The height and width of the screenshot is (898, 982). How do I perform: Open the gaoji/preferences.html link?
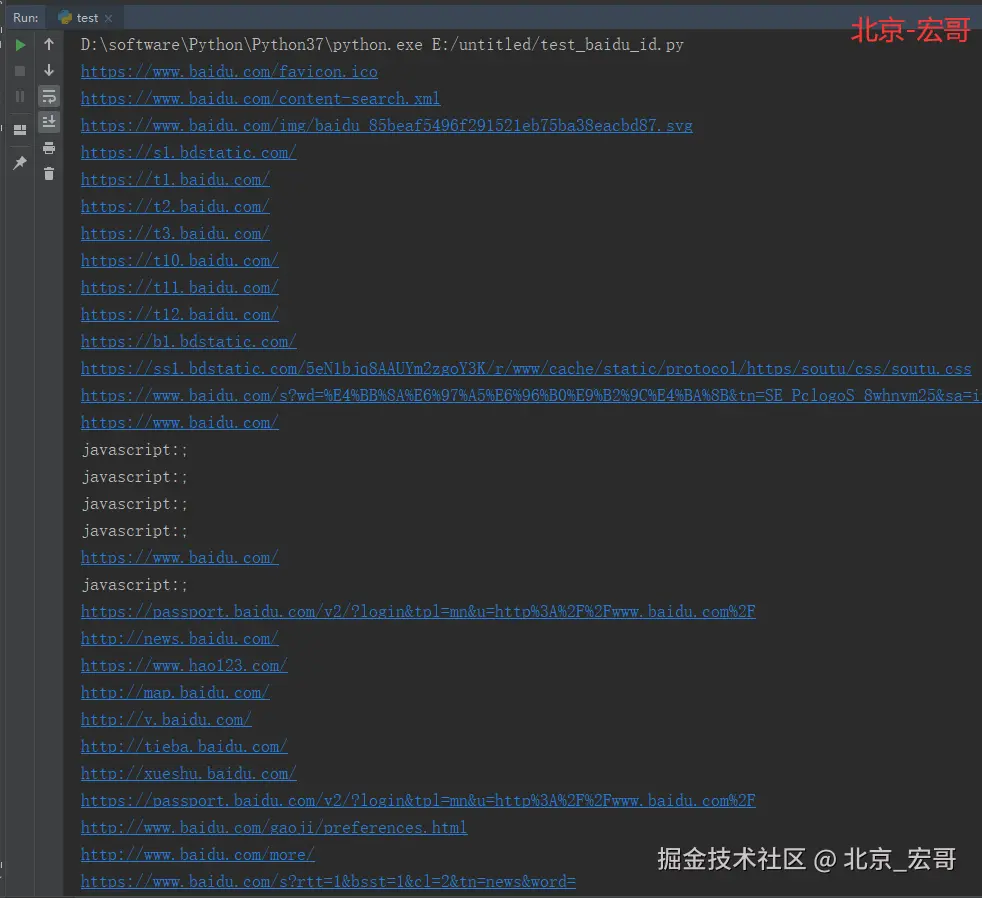pos(274,828)
